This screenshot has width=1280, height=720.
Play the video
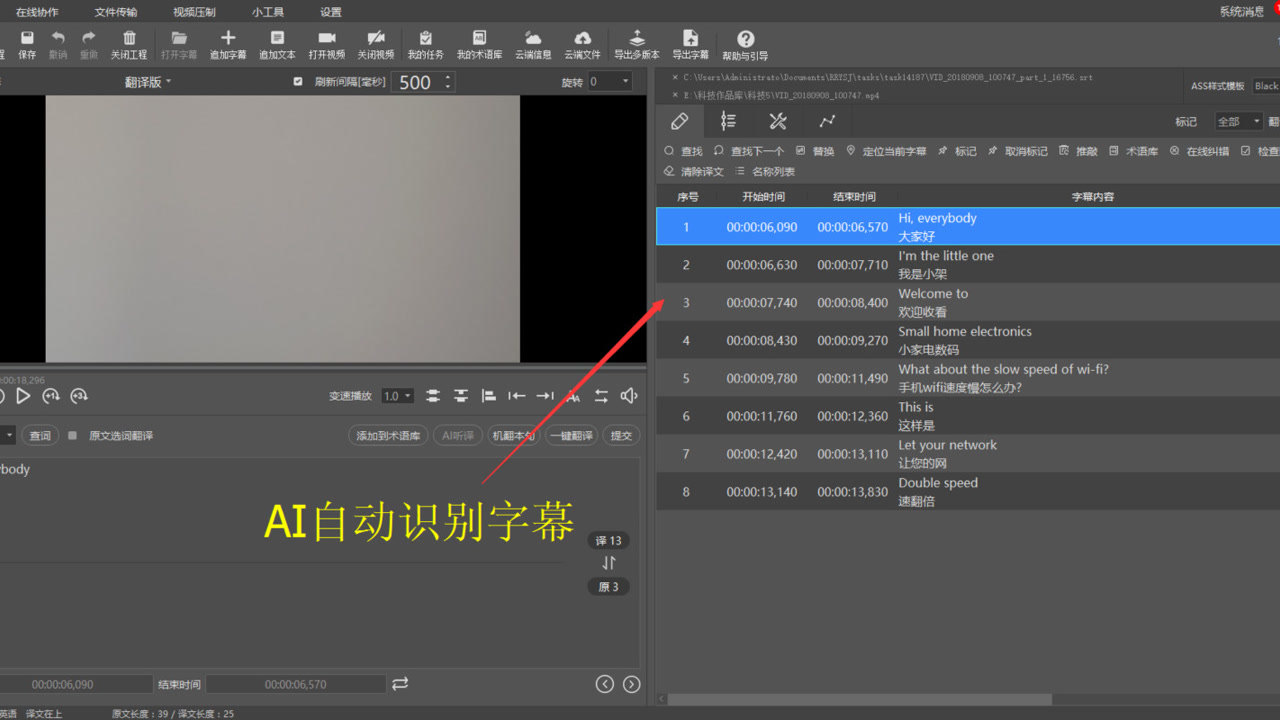(x=23, y=396)
